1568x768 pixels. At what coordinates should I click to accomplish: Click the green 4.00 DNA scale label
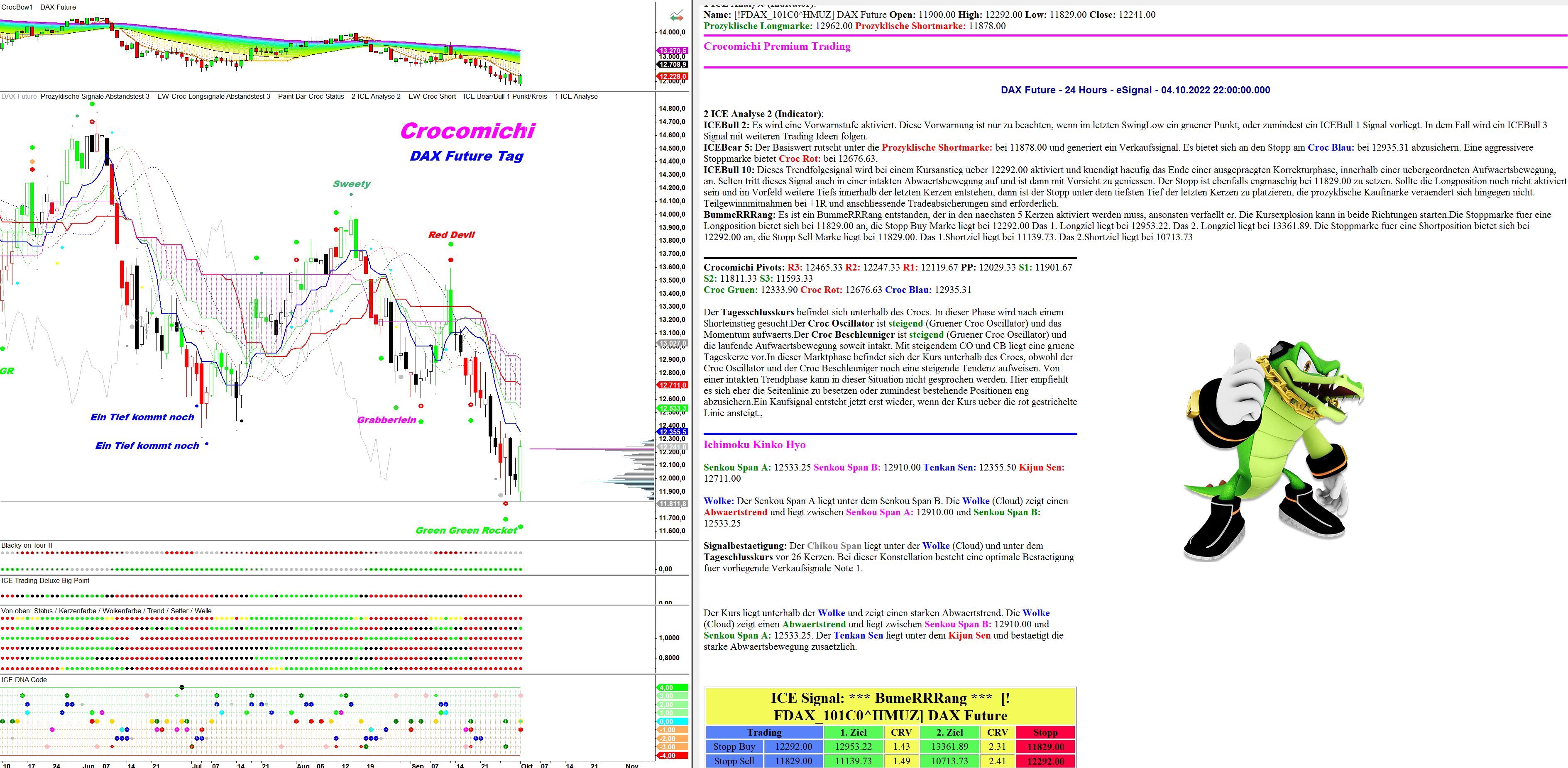(672, 688)
